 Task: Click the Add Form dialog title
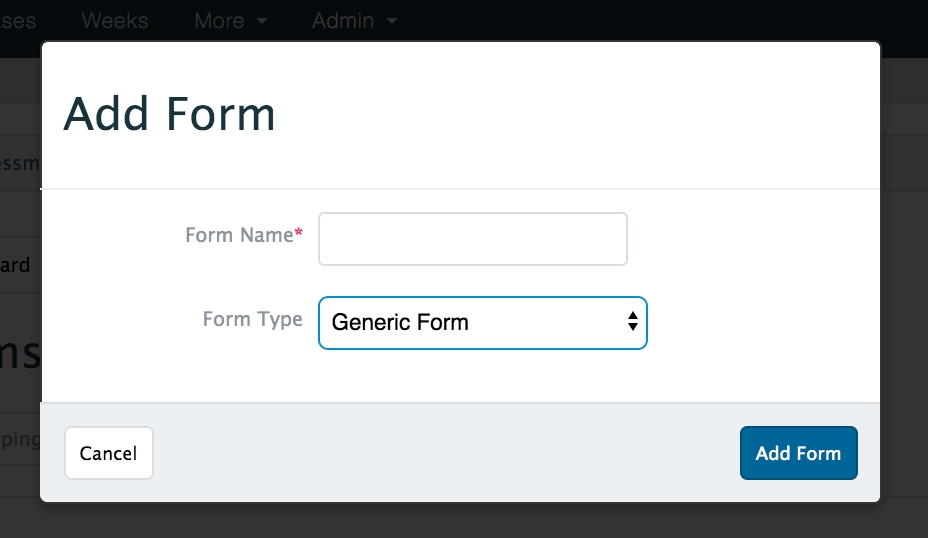(169, 114)
